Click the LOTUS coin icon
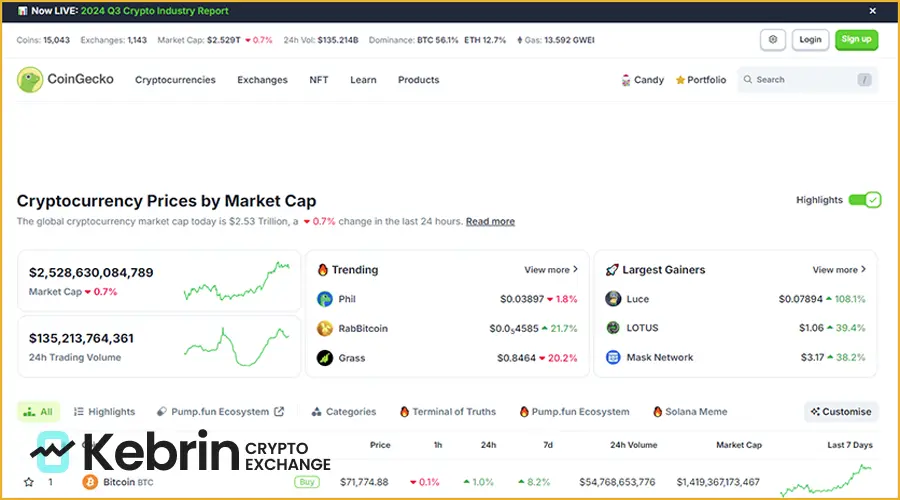Image resolution: width=900 pixels, height=500 pixels. coord(613,328)
